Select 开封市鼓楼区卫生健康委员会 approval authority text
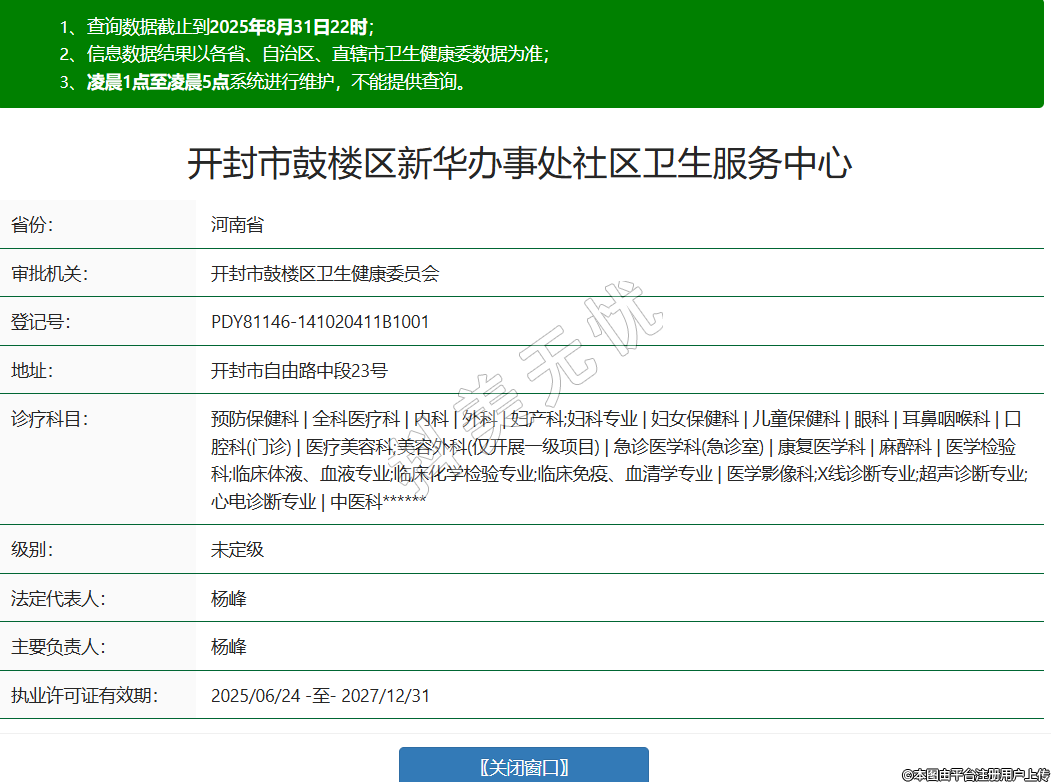 pos(325,274)
